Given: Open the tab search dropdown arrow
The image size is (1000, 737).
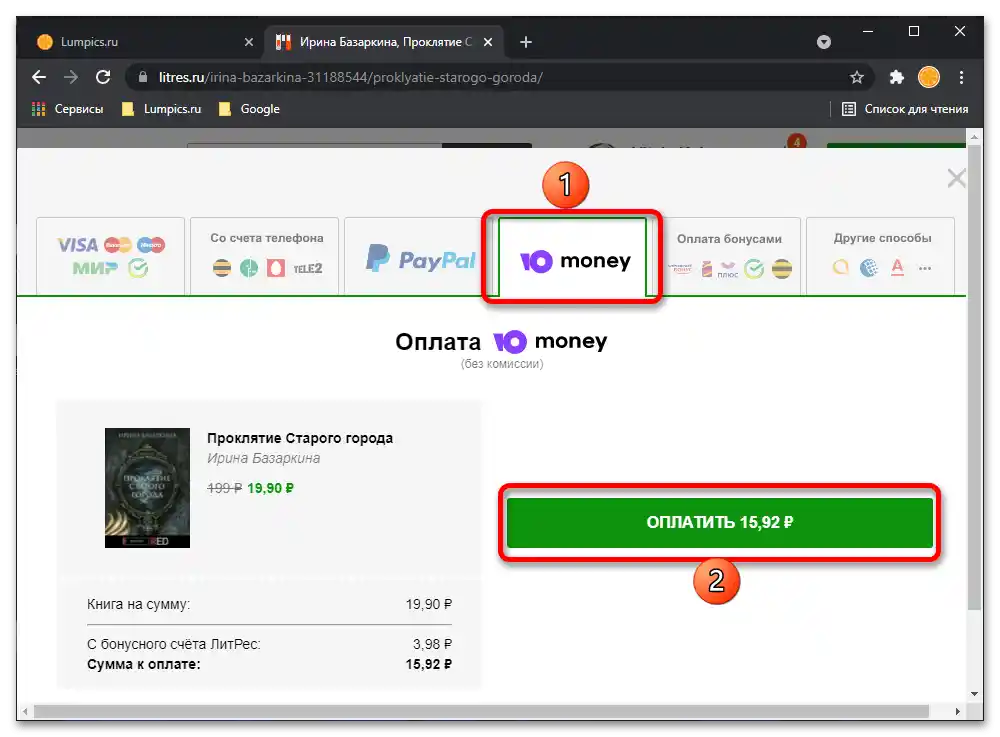Looking at the screenshot, I should (824, 42).
